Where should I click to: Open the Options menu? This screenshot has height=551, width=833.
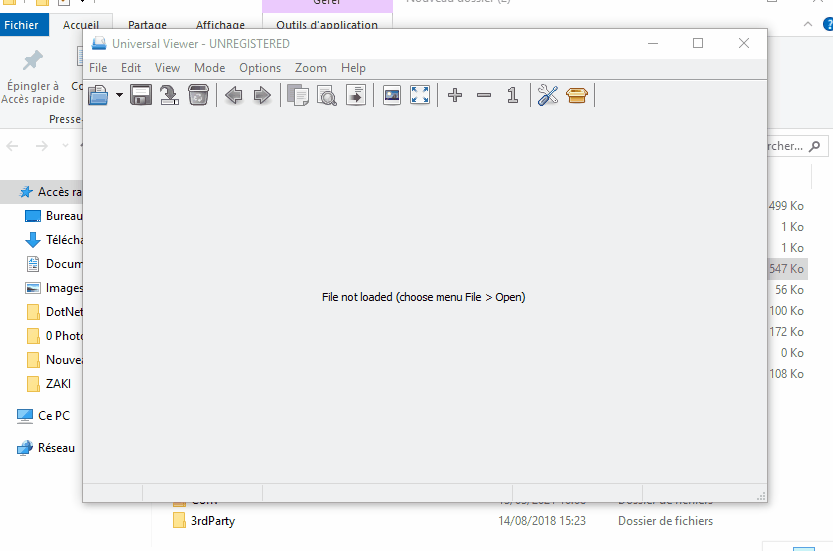coord(260,68)
